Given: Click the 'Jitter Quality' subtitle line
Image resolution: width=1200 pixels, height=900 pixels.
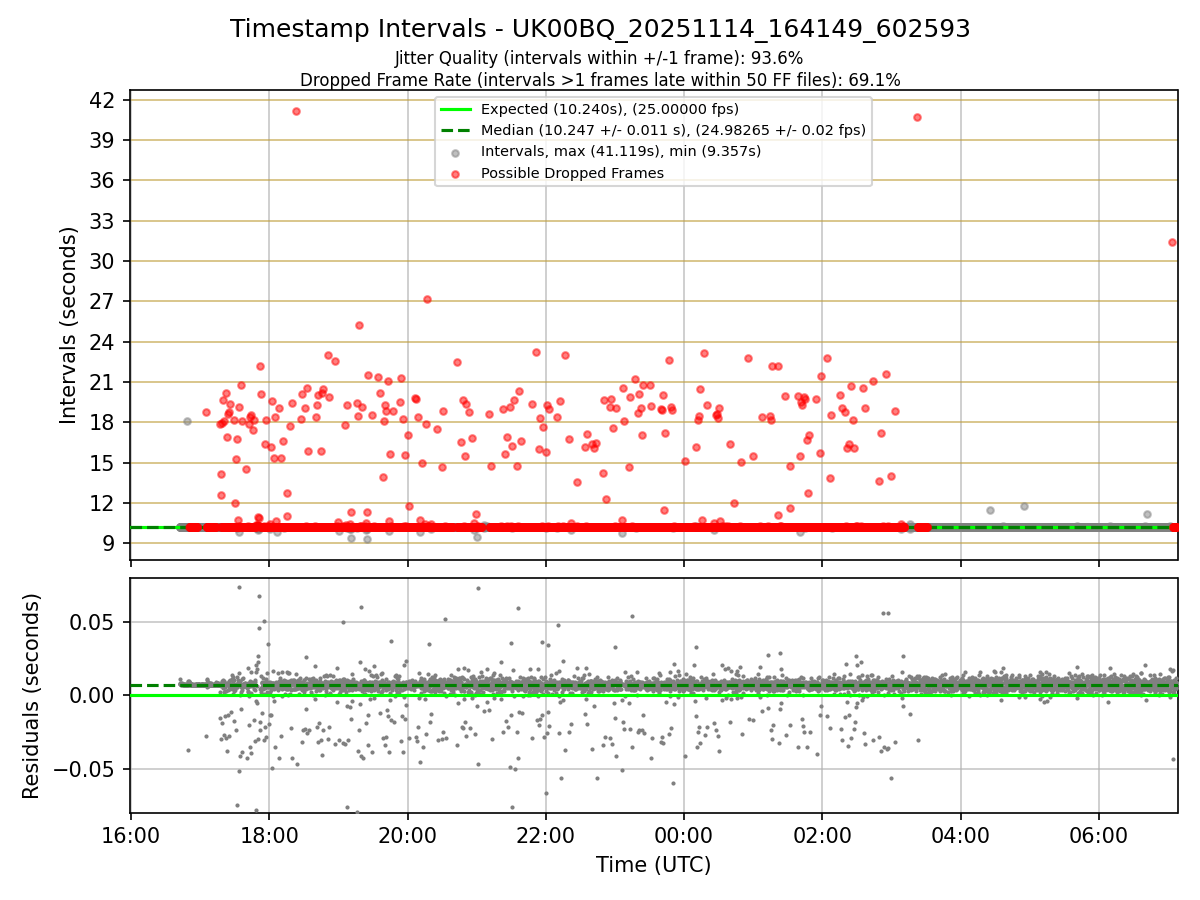Looking at the screenshot, I should point(599,58).
